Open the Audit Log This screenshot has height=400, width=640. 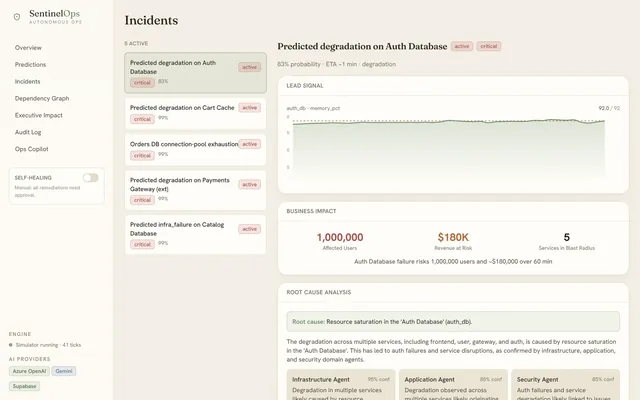pyautogui.click(x=28, y=132)
